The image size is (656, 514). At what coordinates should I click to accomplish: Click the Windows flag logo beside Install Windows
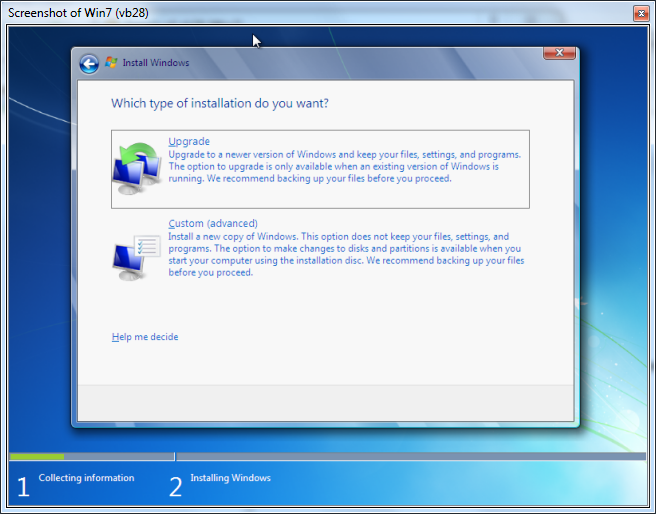tap(111, 62)
